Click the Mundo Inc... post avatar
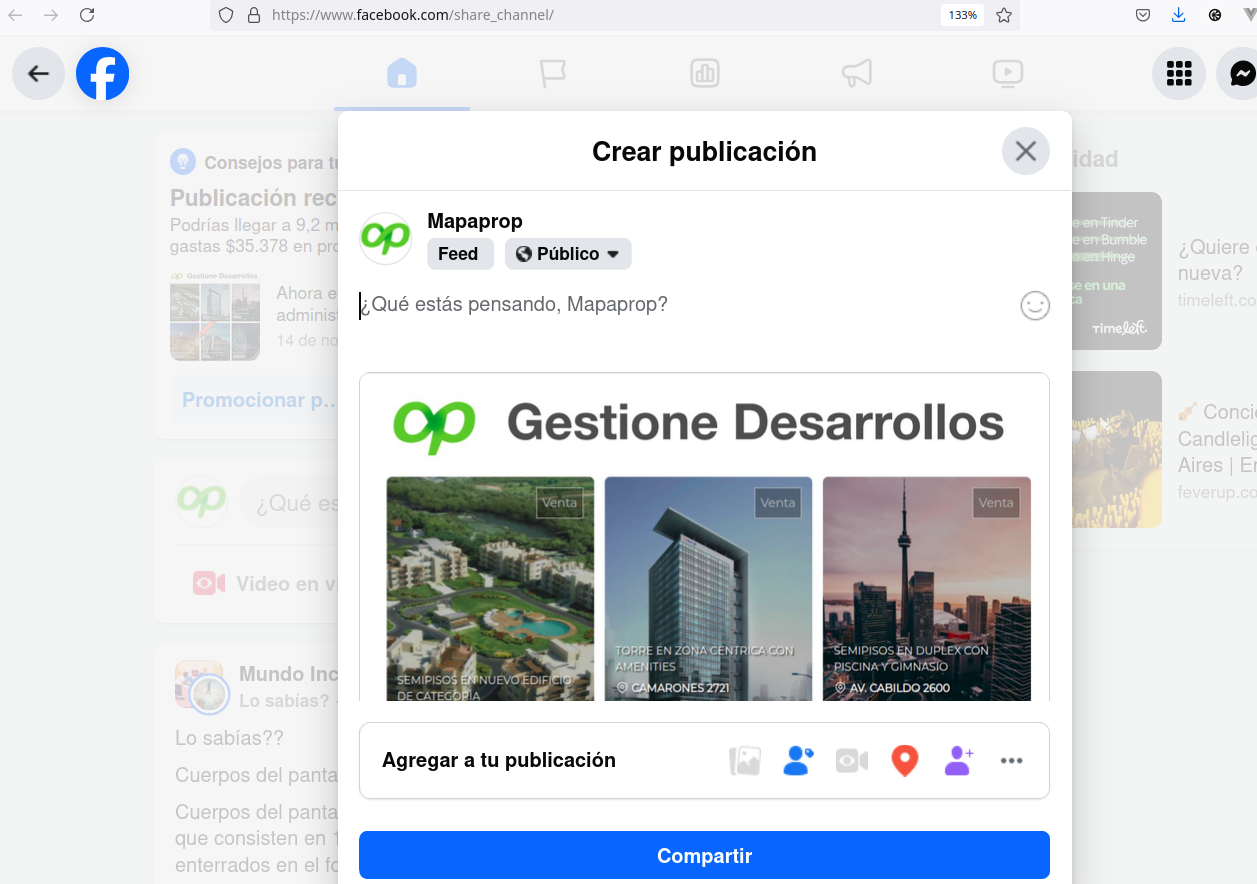Viewport: 1257px width, 884px height. [x=202, y=686]
